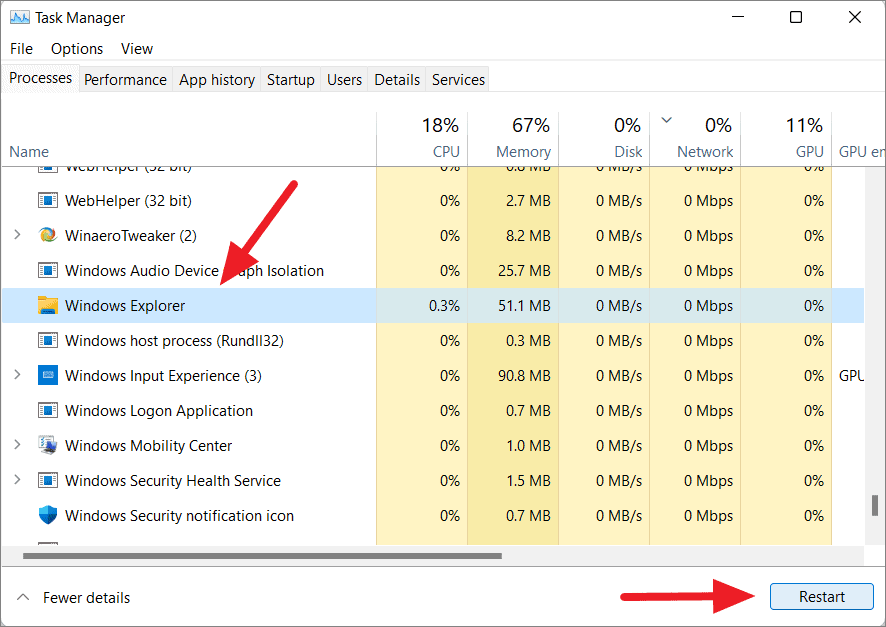Click the Windows Logon Application icon
Viewport: 886px width, 627px height.
48,411
